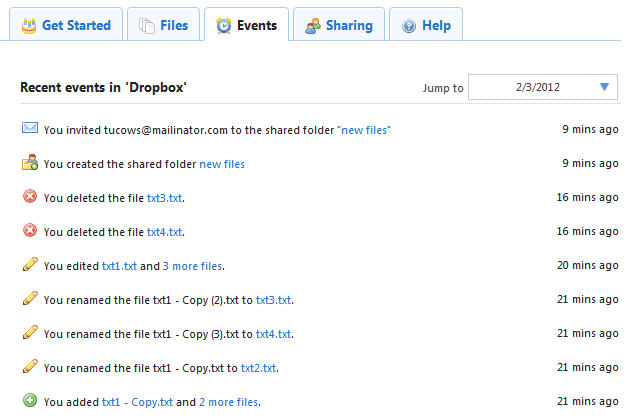629x419 pixels.
Task: Click the red delete icon for txt3.txt
Action: pyautogui.click(x=30, y=196)
